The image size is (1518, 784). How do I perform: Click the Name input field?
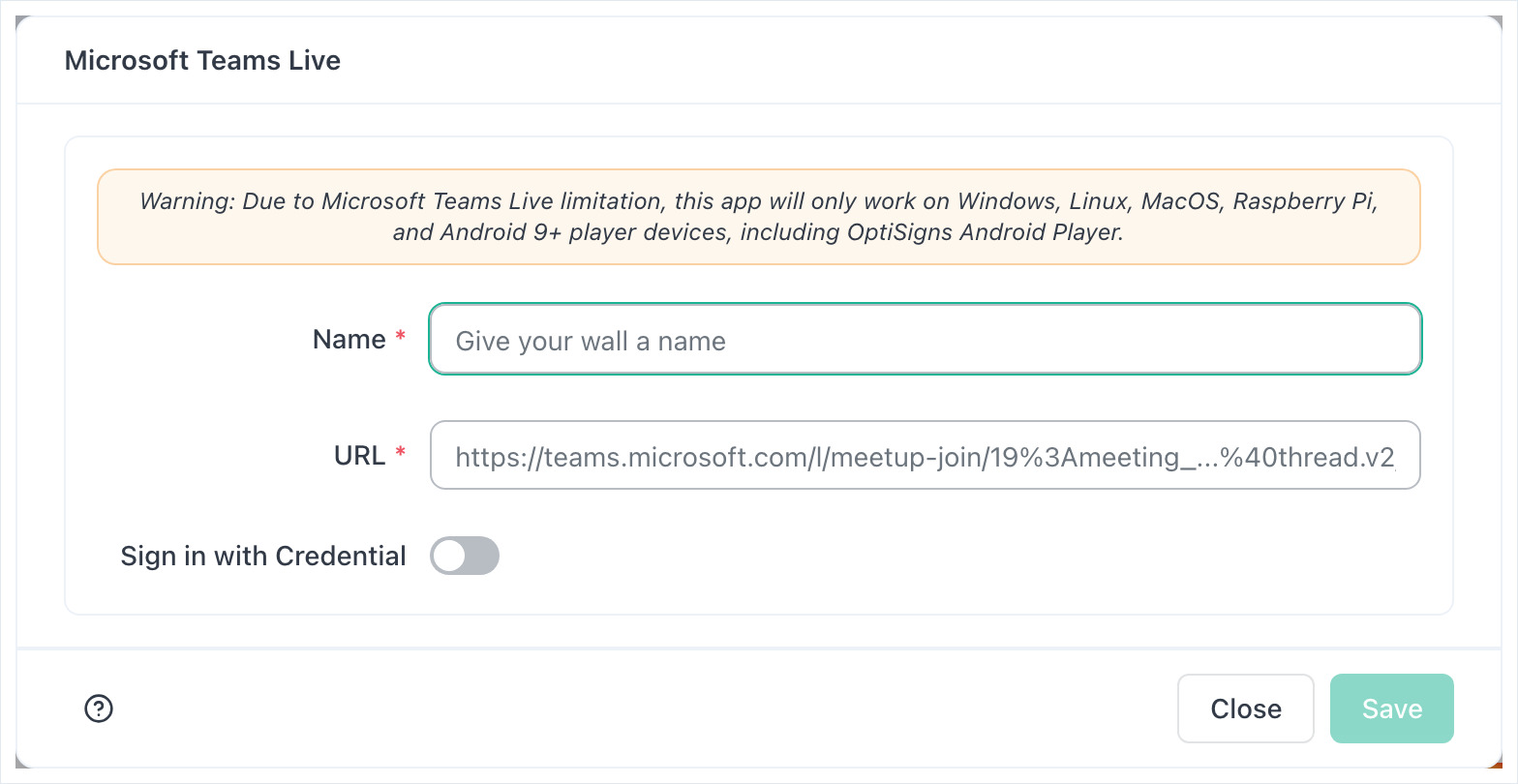pyautogui.click(x=926, y=340)
